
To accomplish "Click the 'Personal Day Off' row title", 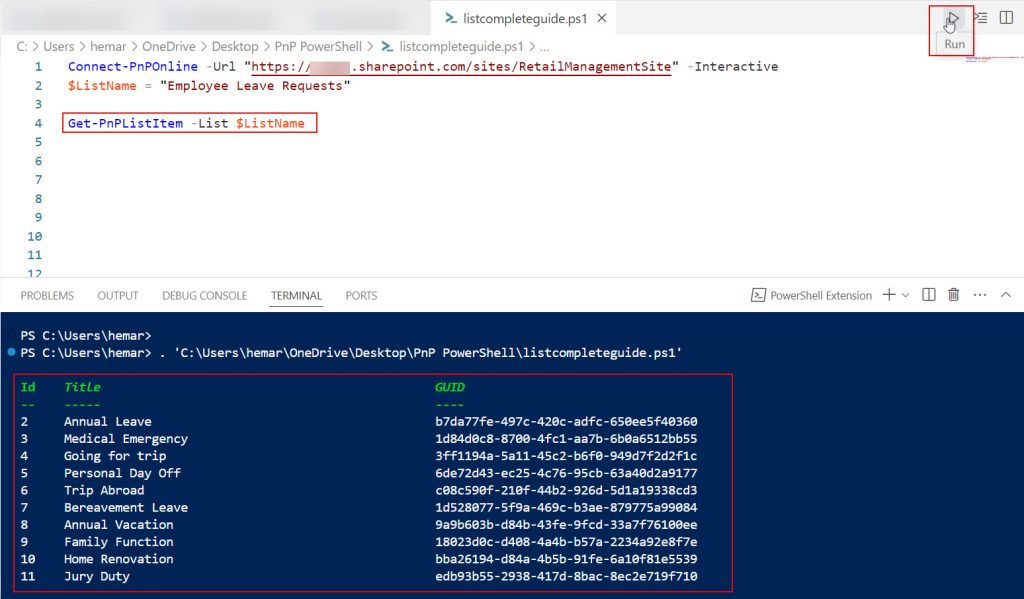I will coord(122,472).
